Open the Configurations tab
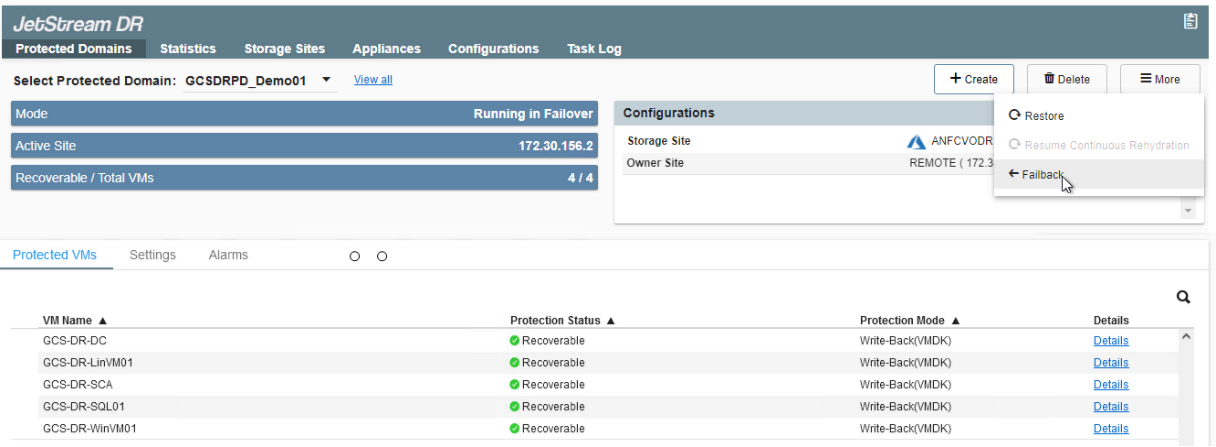This screenshot has width=1216, height=447. (493, 49)
